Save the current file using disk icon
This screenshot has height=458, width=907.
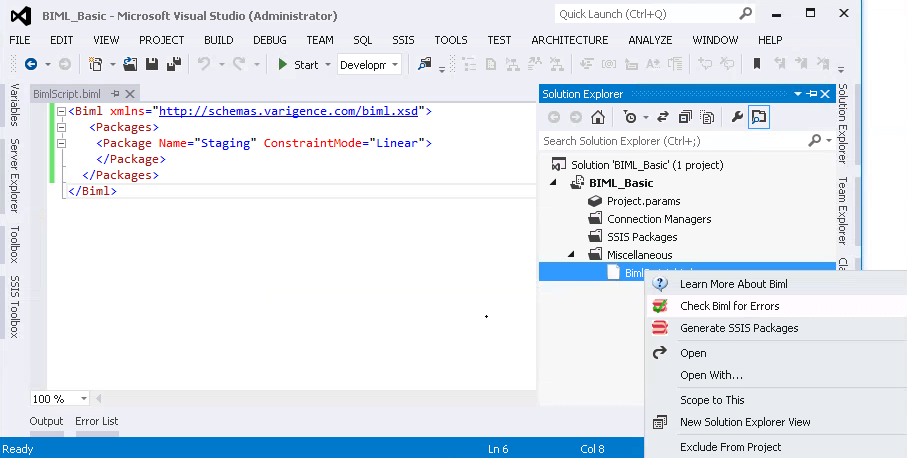point(152,64)
